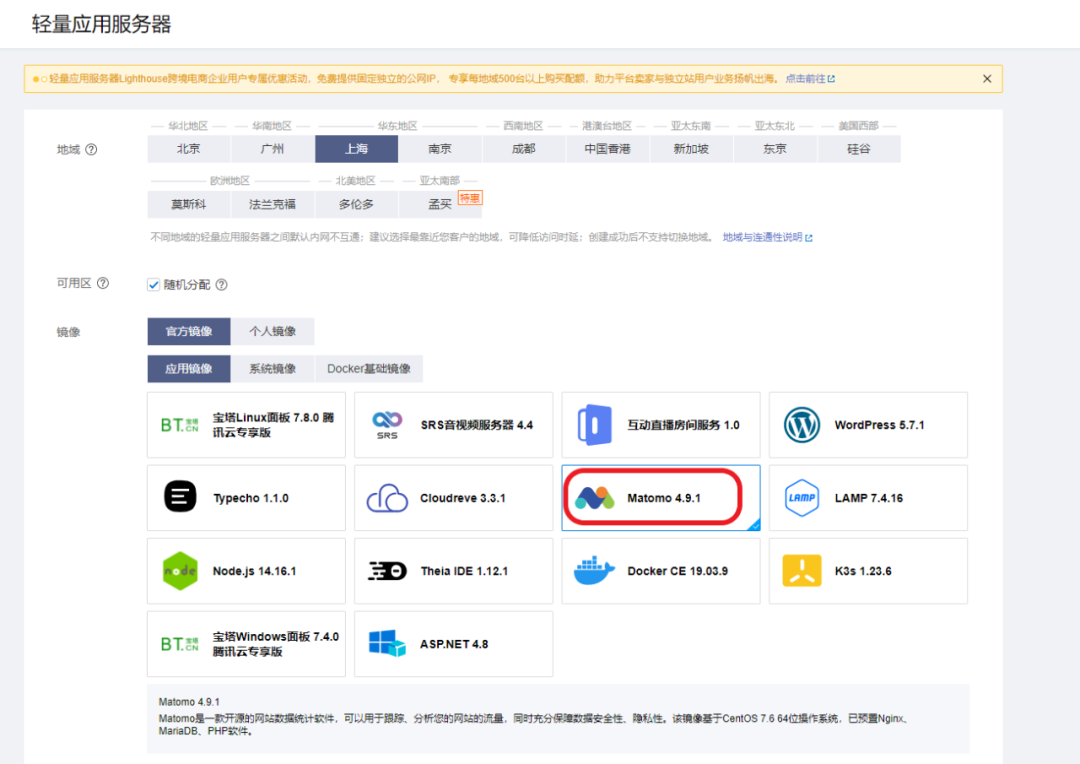
Task: Show help tooltip beside 随机分配
Action: tap(221, 285)
